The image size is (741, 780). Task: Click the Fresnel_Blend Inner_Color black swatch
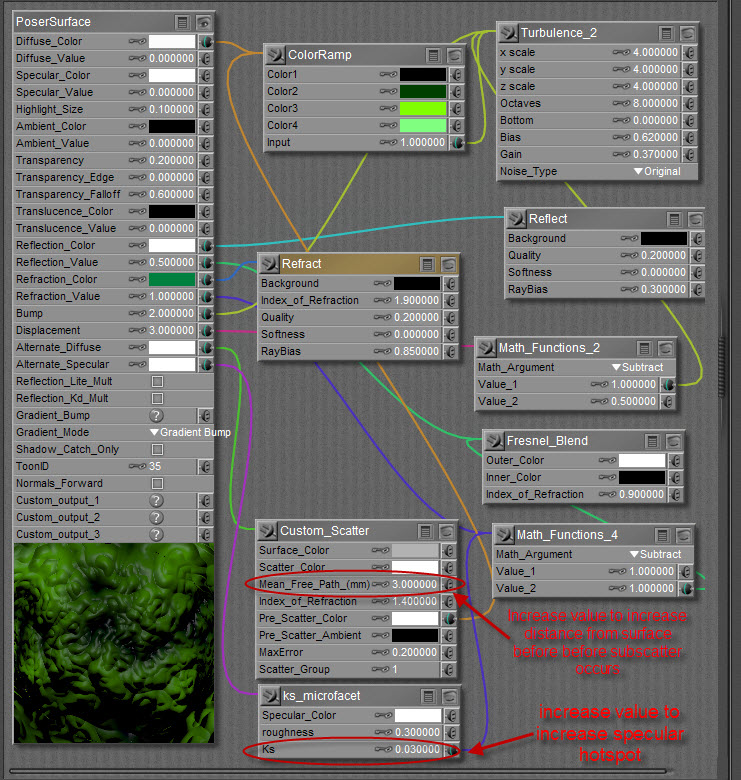[642, 478]
